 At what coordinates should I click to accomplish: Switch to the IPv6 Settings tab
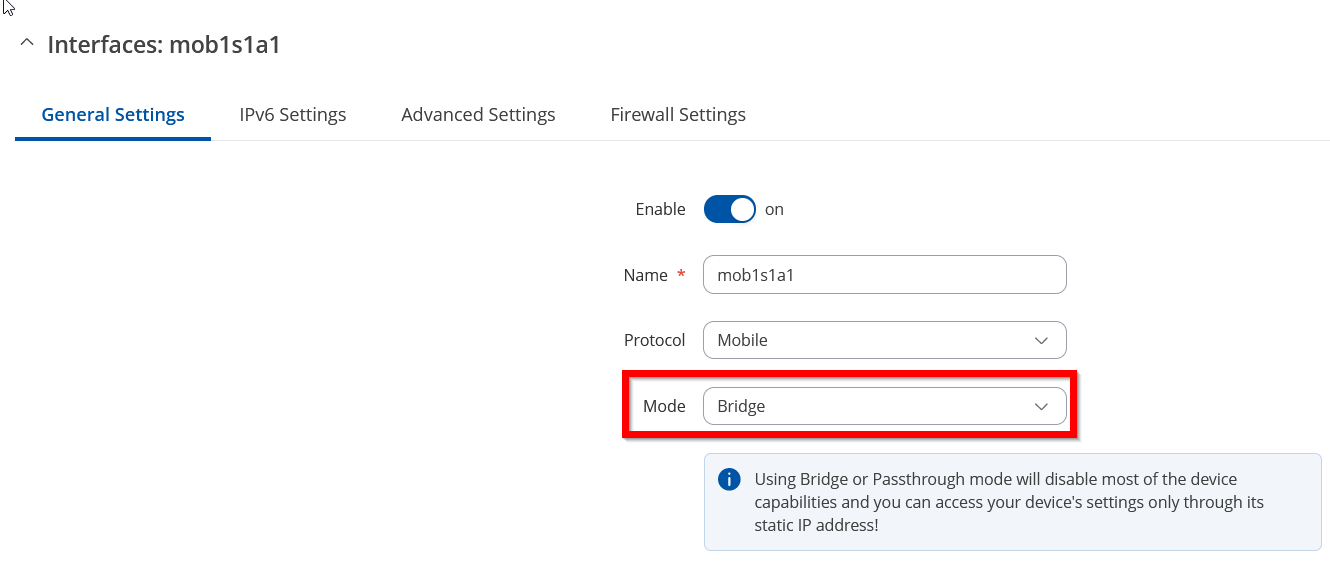[x=293, y=114]
